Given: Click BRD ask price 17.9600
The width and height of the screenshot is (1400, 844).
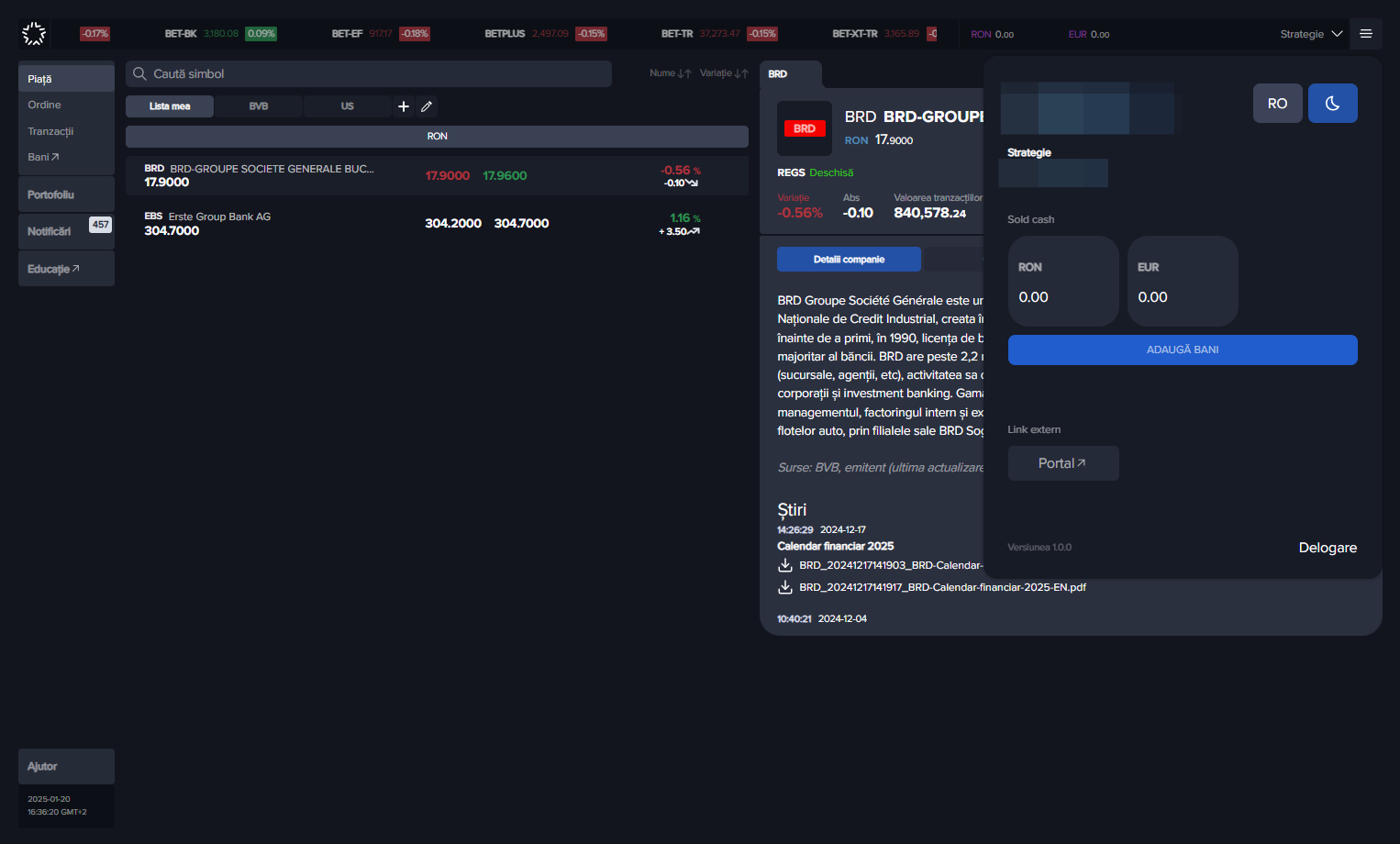Looking at the screenshot, I should click(x=505, y=175).
